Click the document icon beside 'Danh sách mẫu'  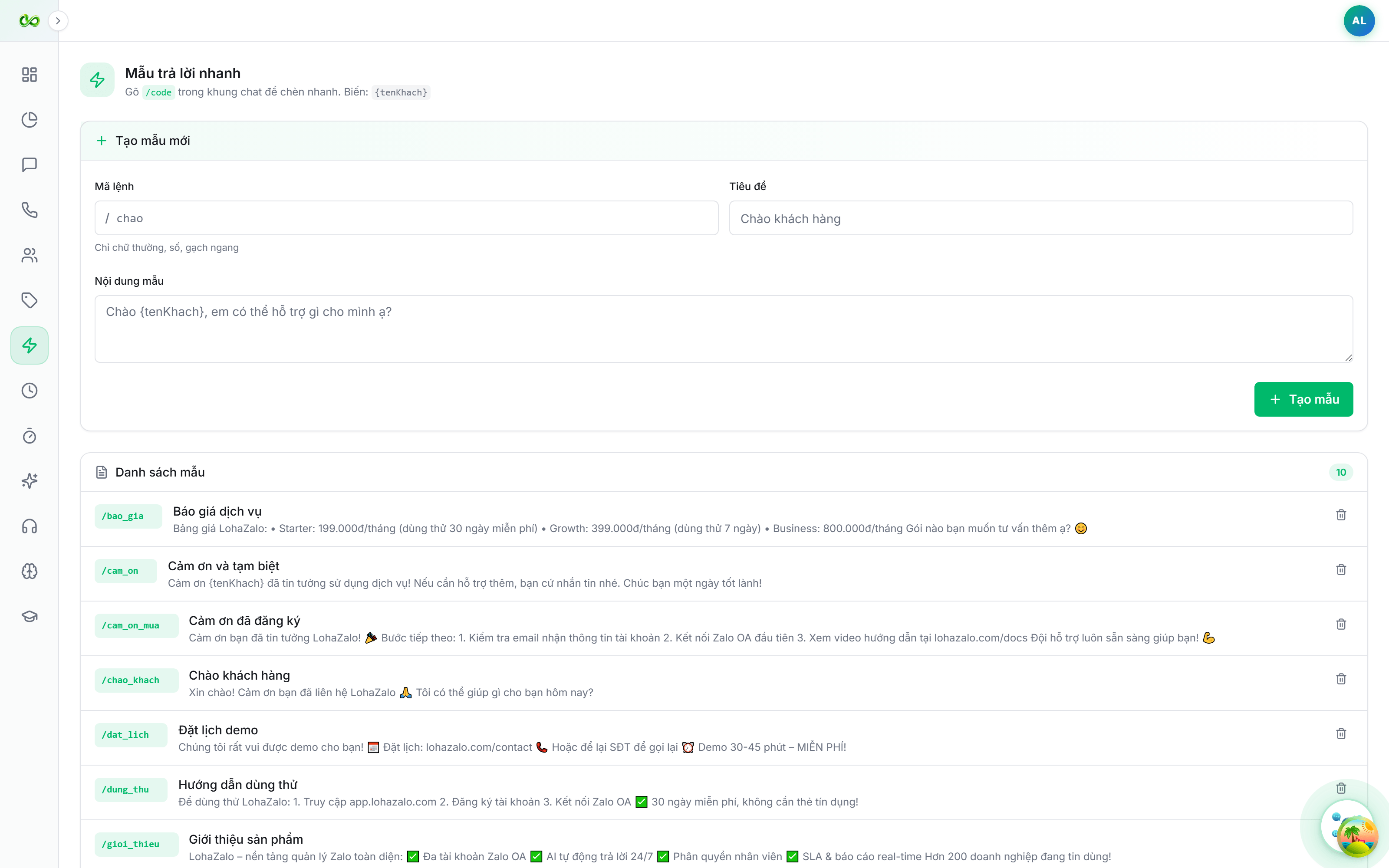102,473
